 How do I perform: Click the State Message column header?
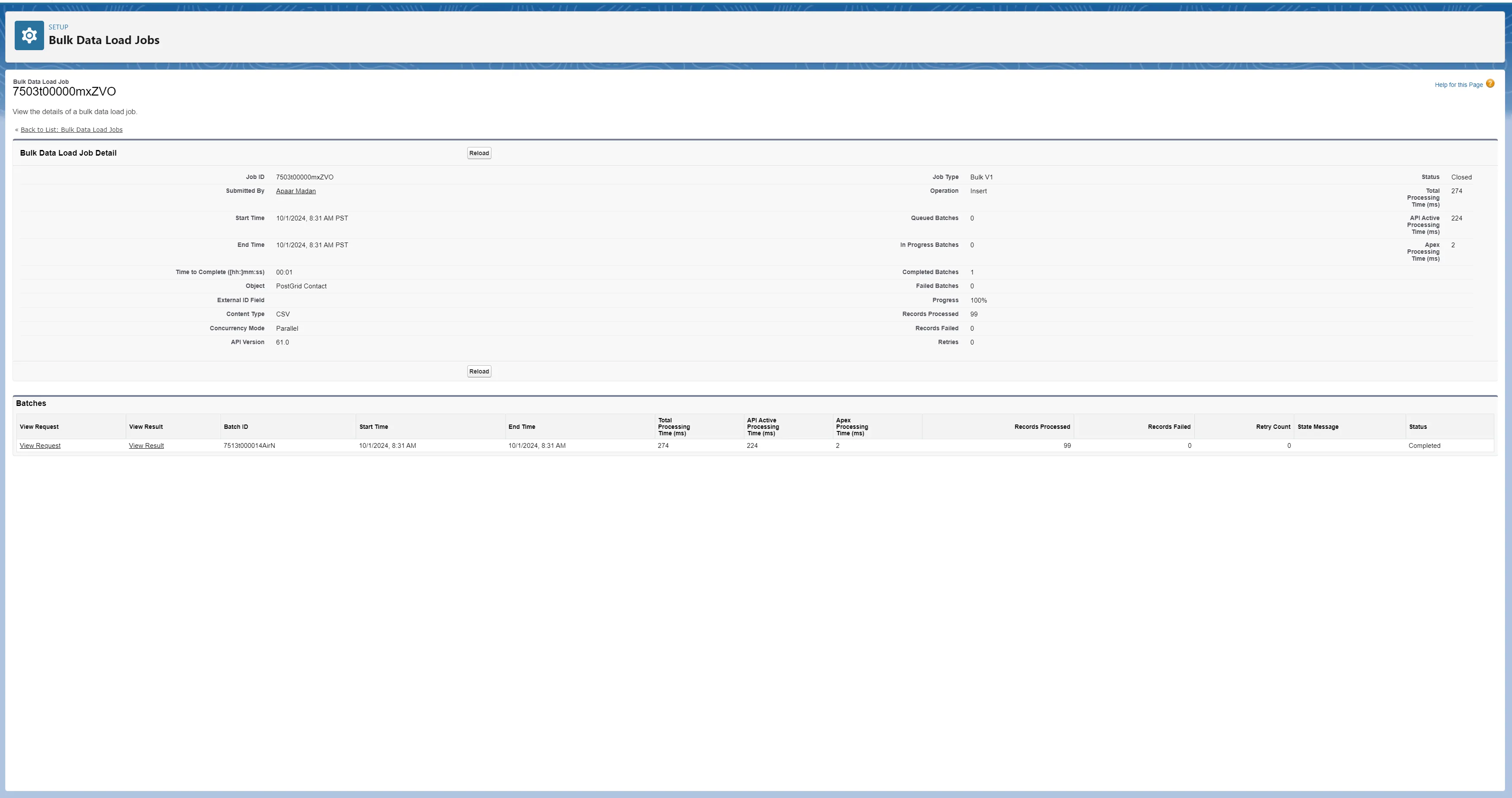click(x=1318, y=427)
